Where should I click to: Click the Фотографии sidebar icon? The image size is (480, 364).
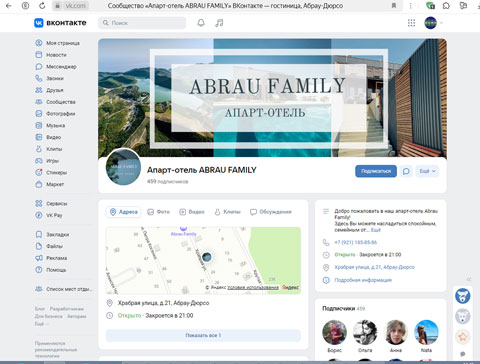tap(39, 114)
